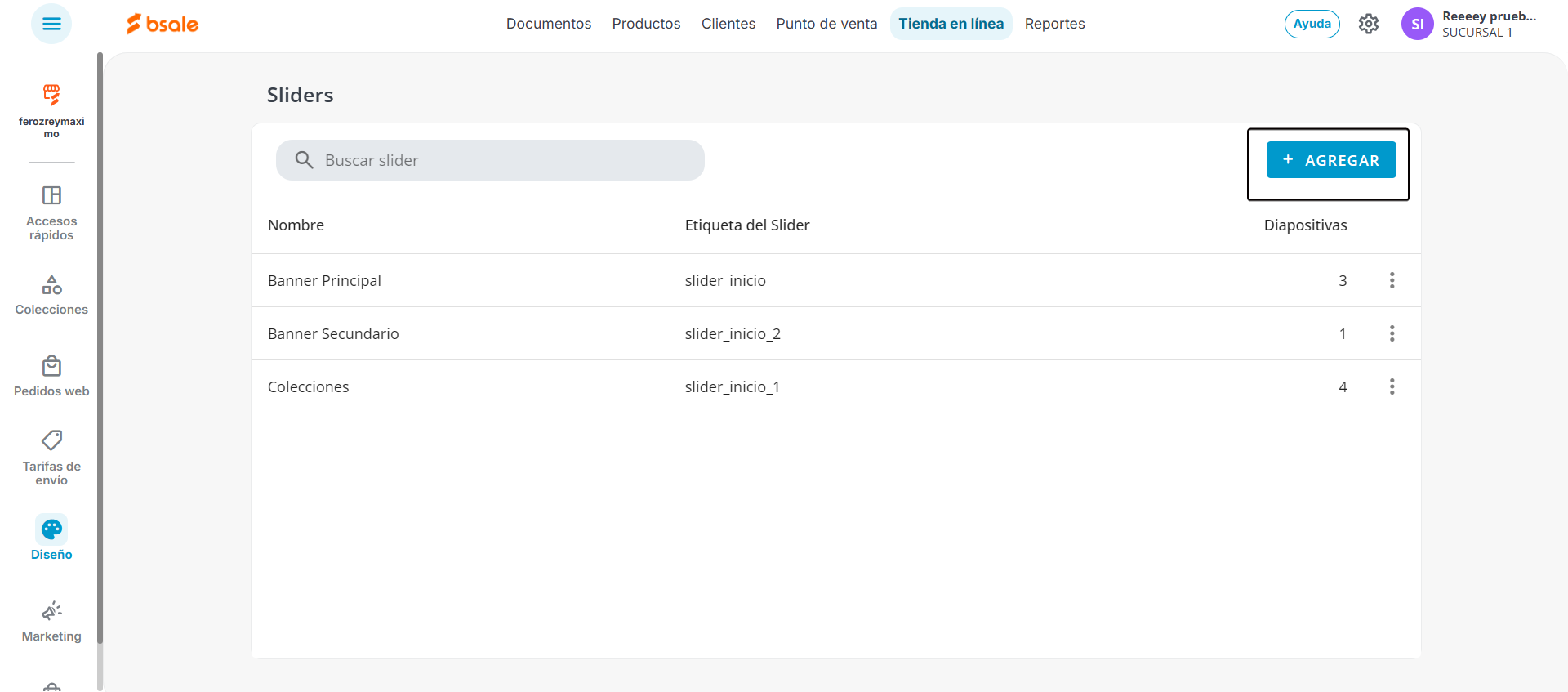Open the Clientes menu

coord(728,24)
